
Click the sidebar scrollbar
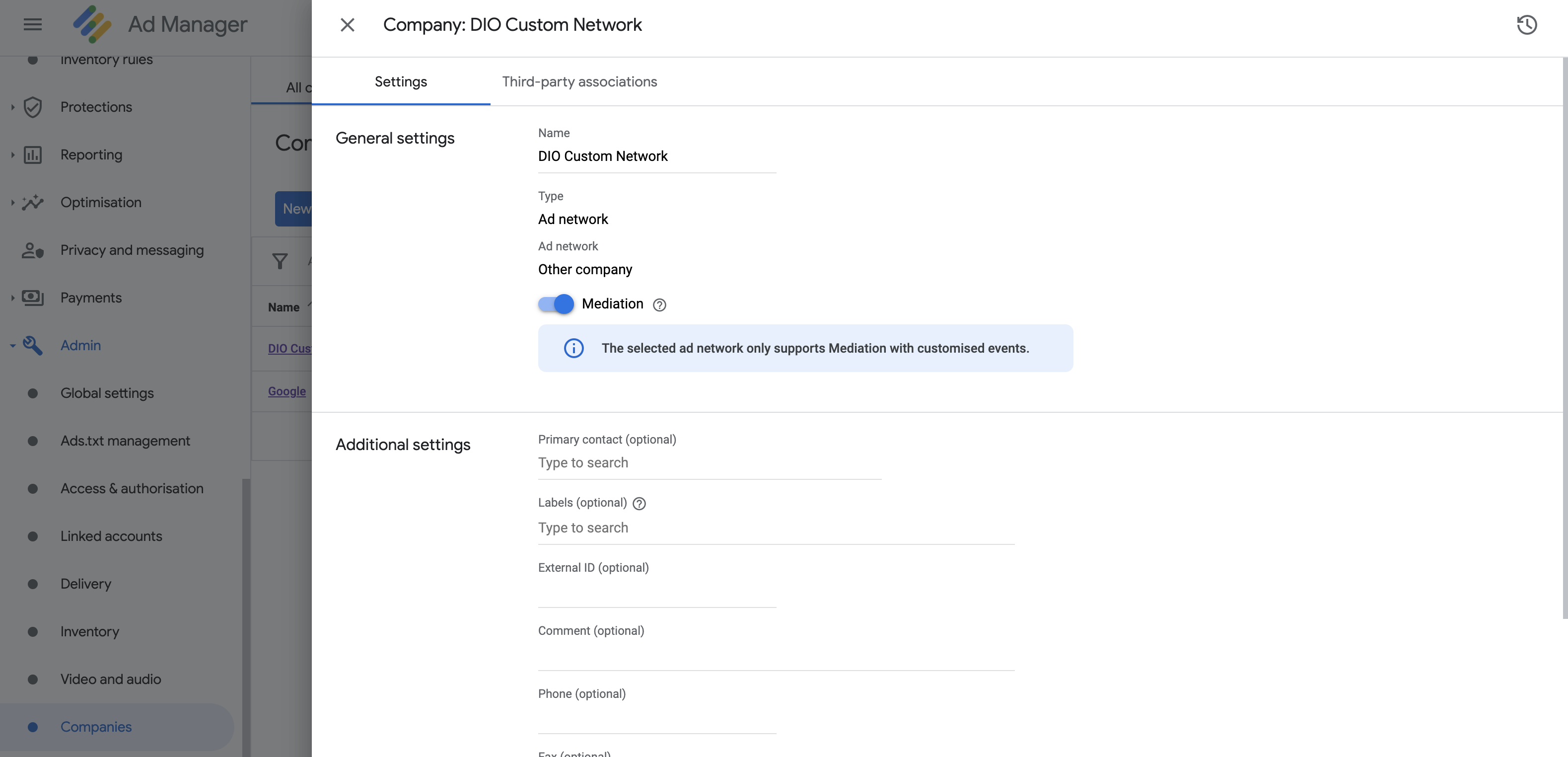click(246, 617)
